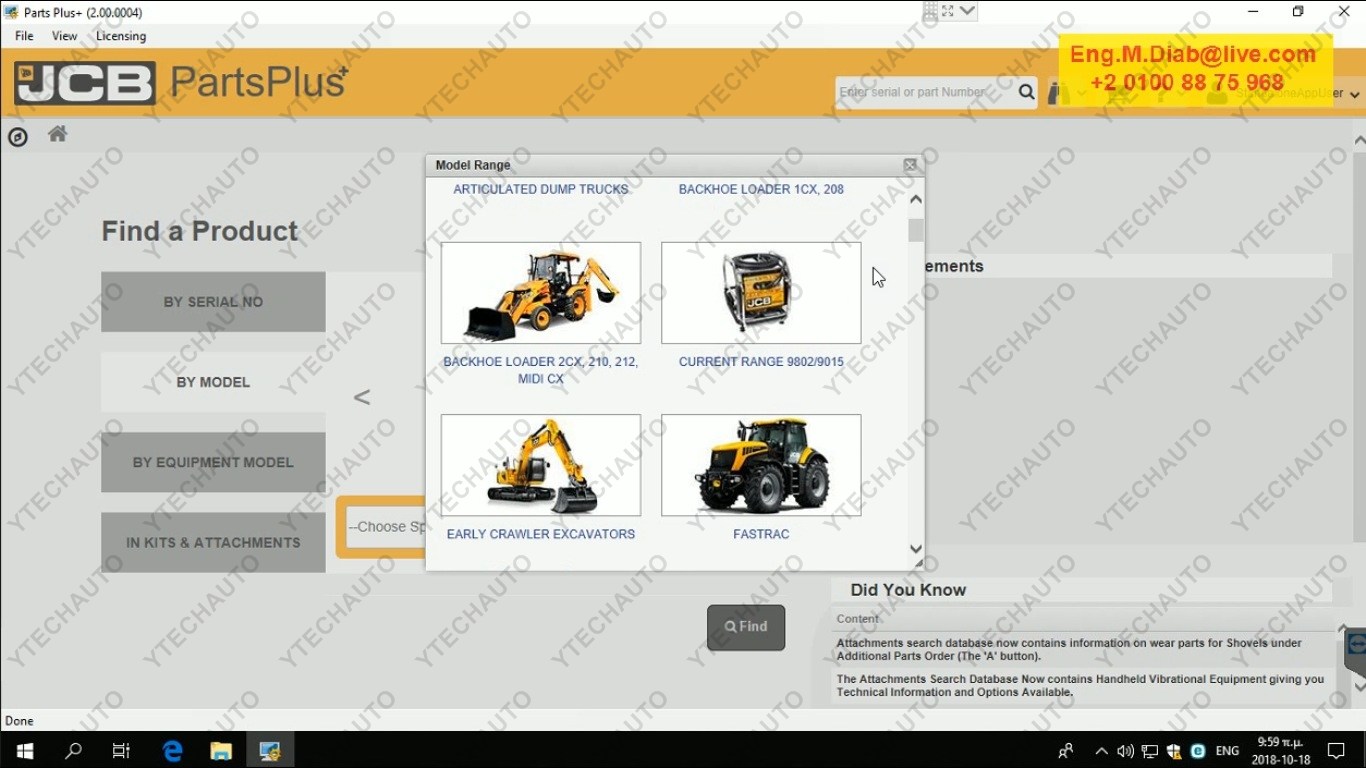Click the Find button
The height and width of the screenshot is (768, 1366).
(x=746, y=627)
